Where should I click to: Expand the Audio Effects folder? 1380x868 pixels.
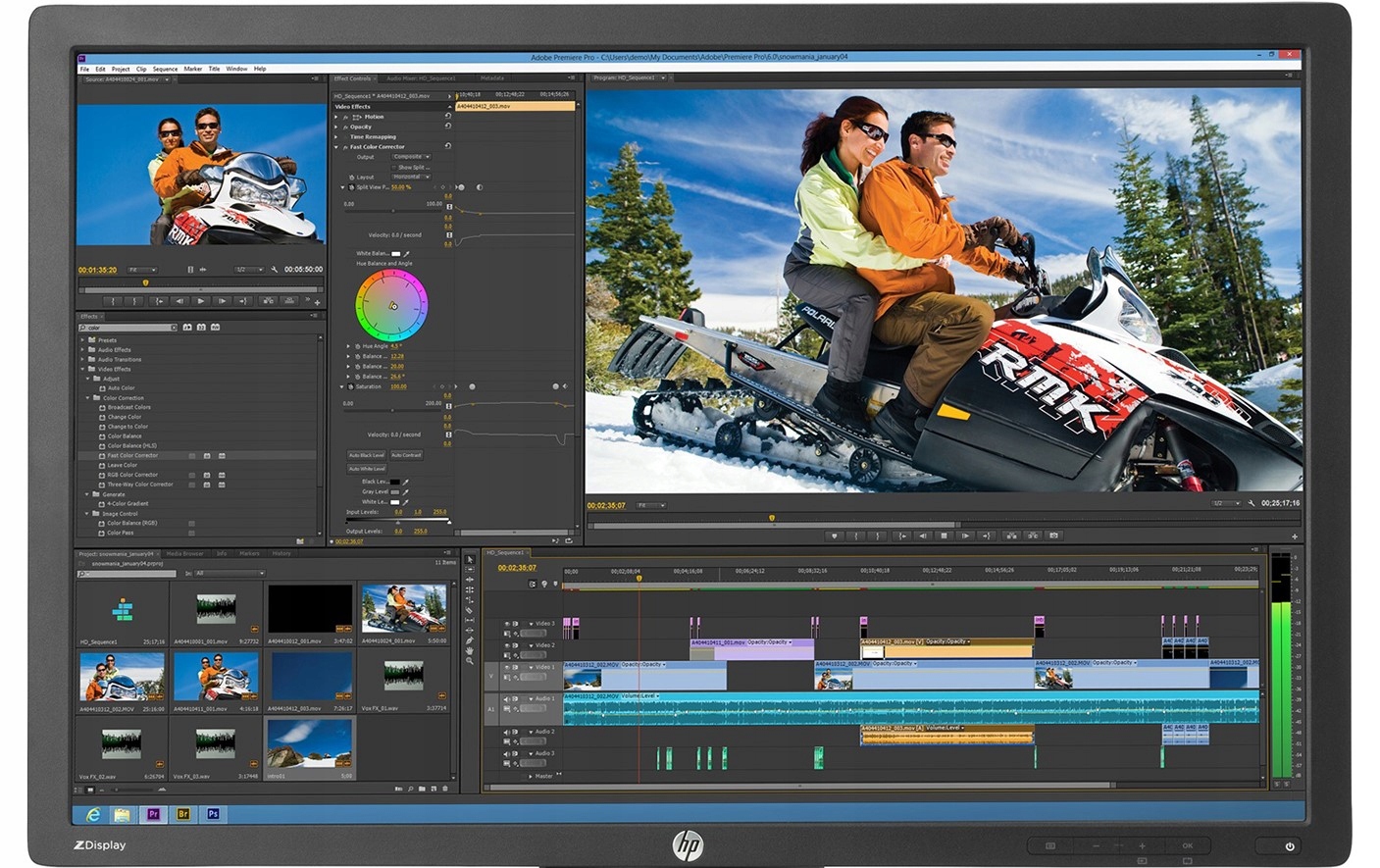[x=83, y=350]
